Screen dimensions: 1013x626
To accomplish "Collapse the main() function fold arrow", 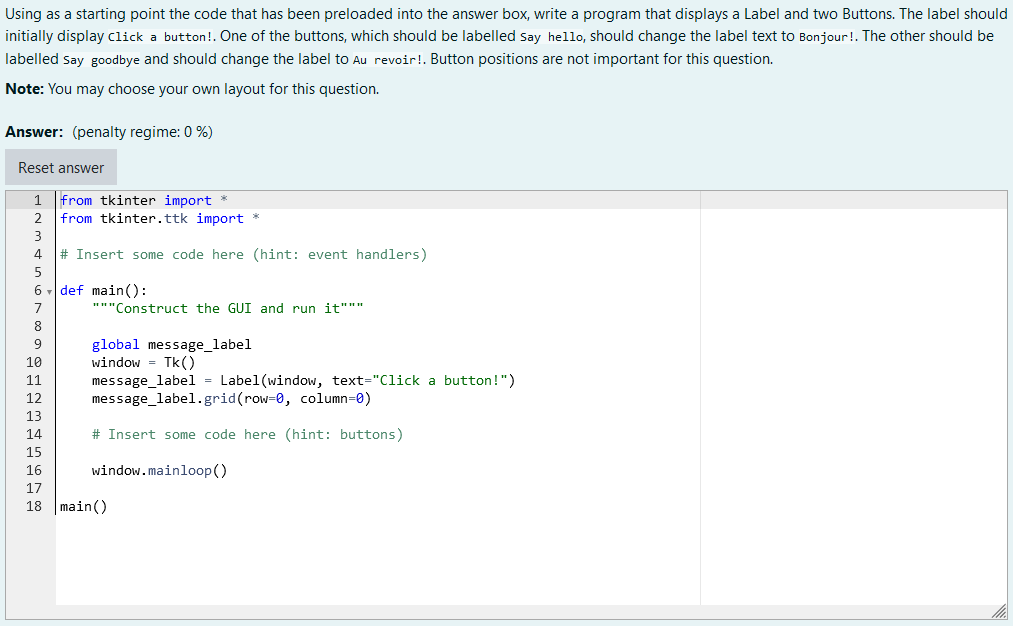I will [48, 290].
